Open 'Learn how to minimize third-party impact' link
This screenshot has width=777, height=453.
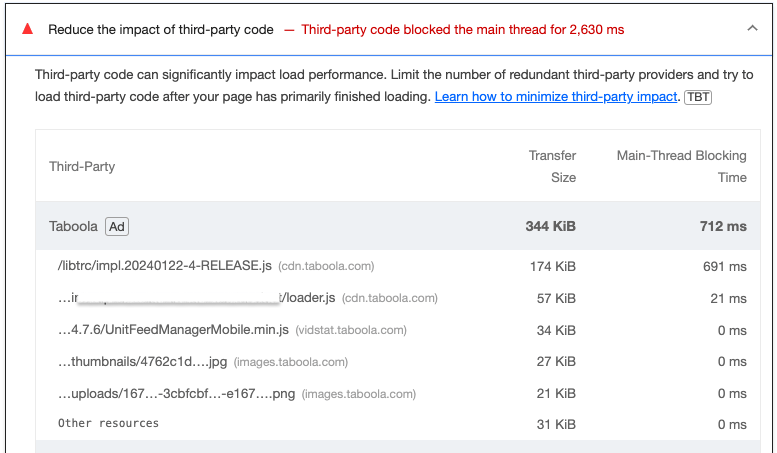(556, 97)
